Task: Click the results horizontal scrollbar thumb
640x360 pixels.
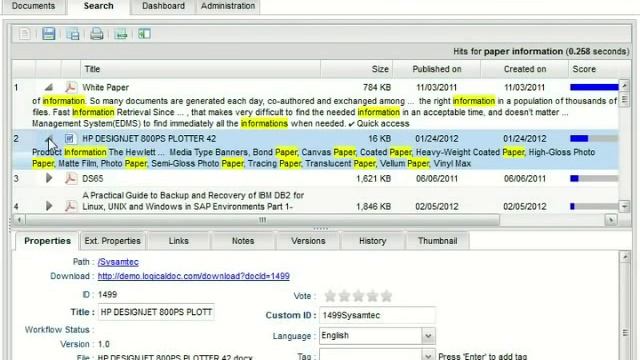Action: (x=262, y=220)
